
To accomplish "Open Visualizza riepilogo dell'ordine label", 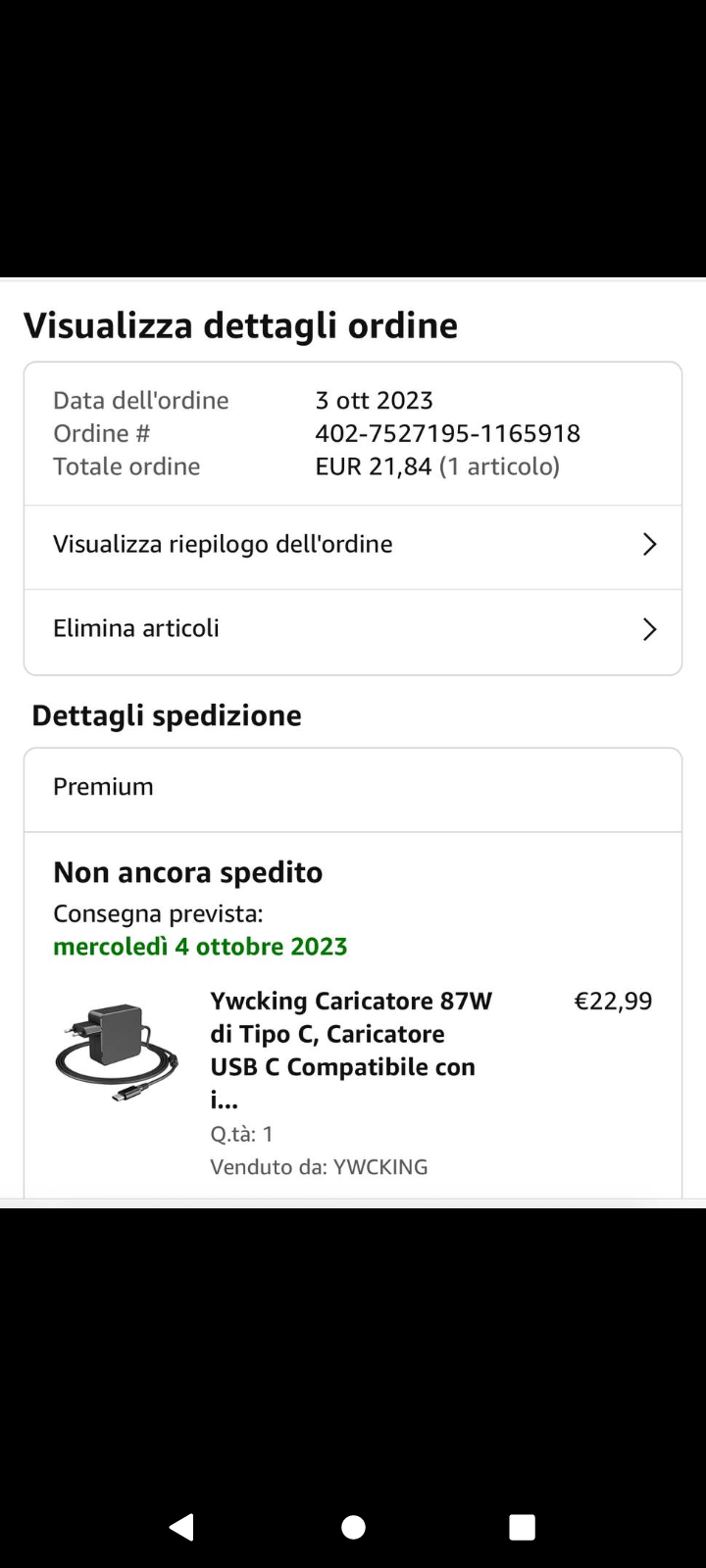I will point(223,545).
